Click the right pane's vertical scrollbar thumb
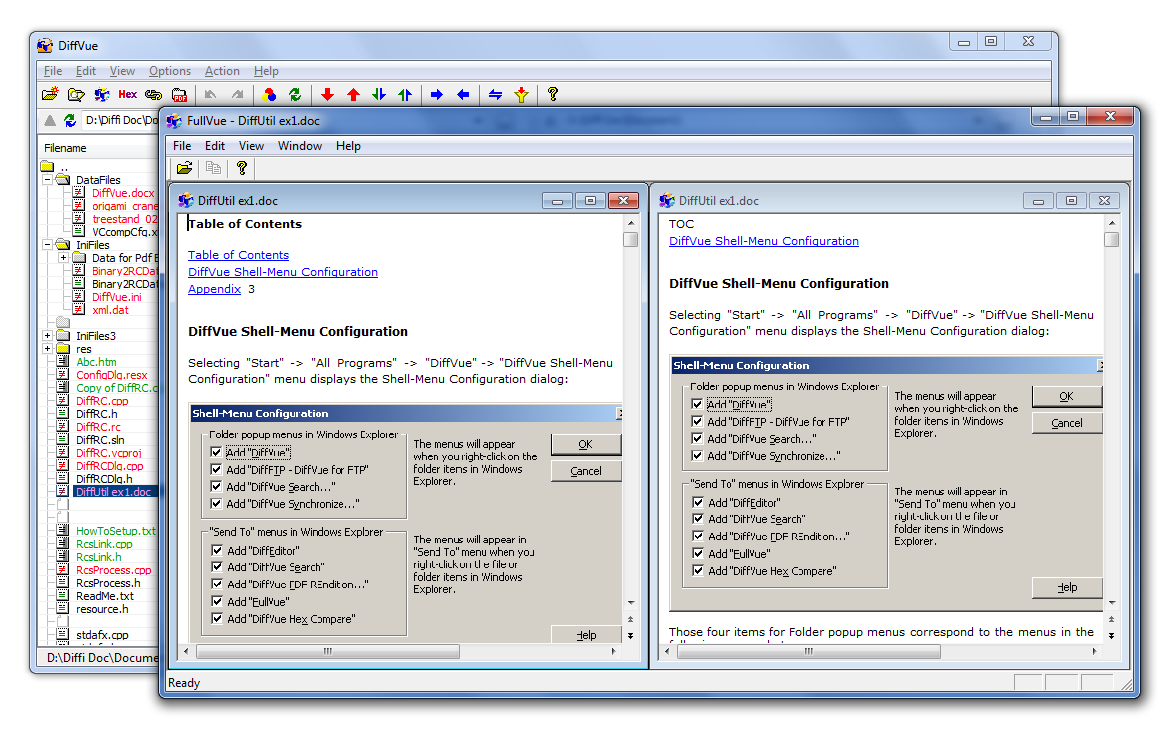Viewport: 1173px width, 731px height. pos(1112,239)
